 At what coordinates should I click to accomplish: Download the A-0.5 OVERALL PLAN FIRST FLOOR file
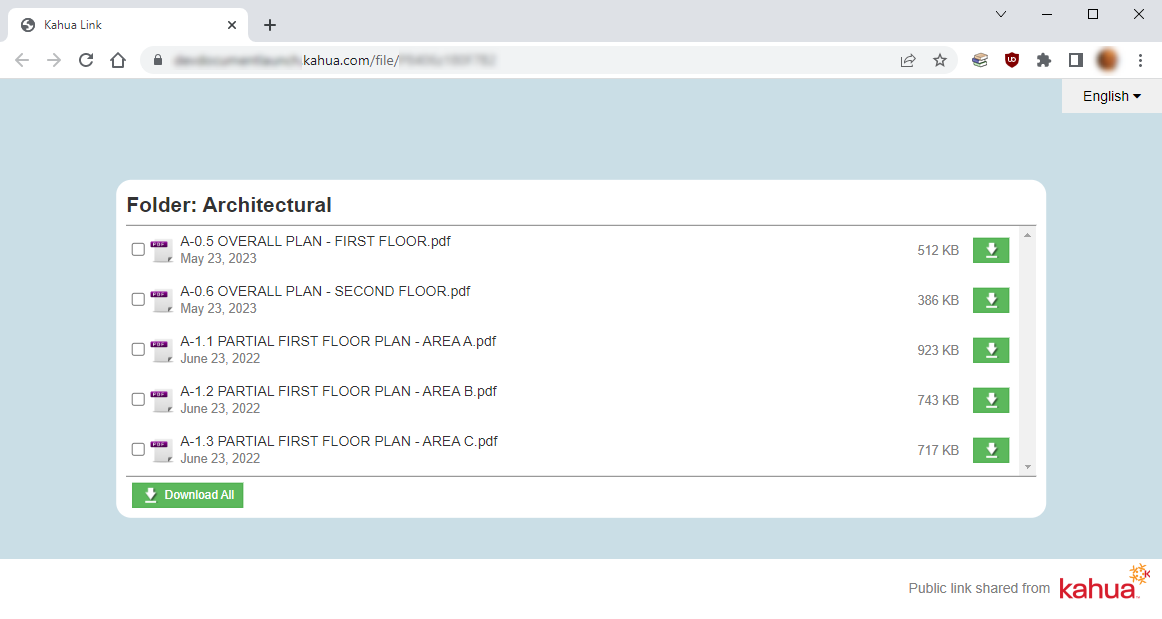(x=990, y=250)
